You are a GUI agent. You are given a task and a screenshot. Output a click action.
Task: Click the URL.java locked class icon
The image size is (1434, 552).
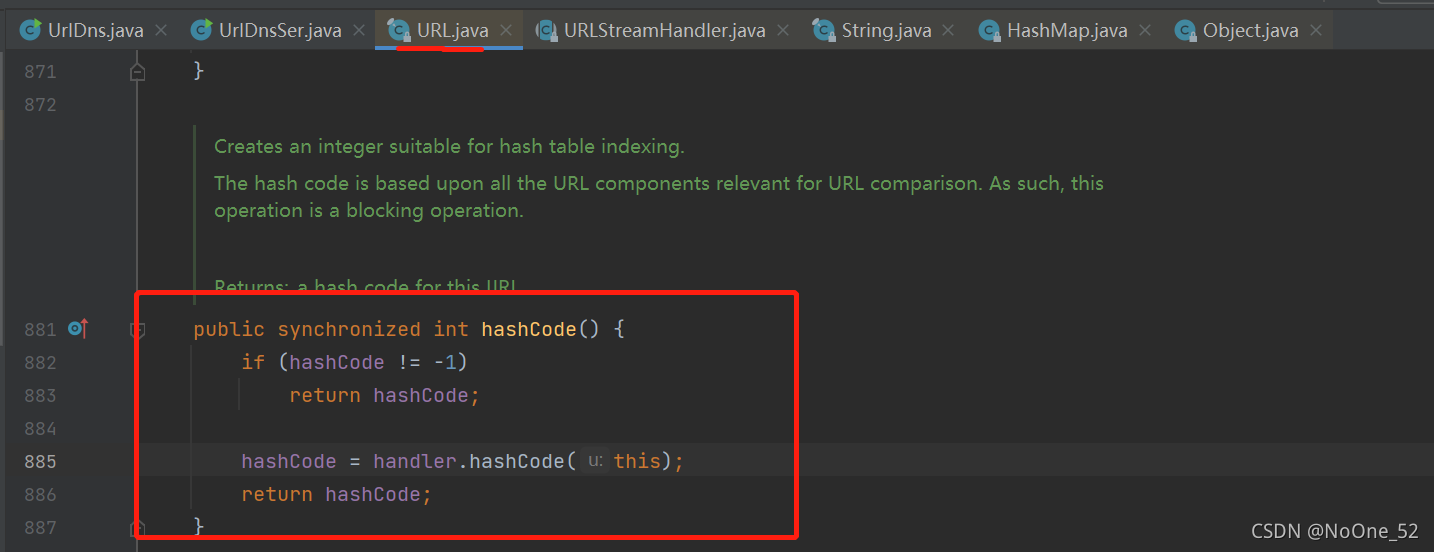399,31
